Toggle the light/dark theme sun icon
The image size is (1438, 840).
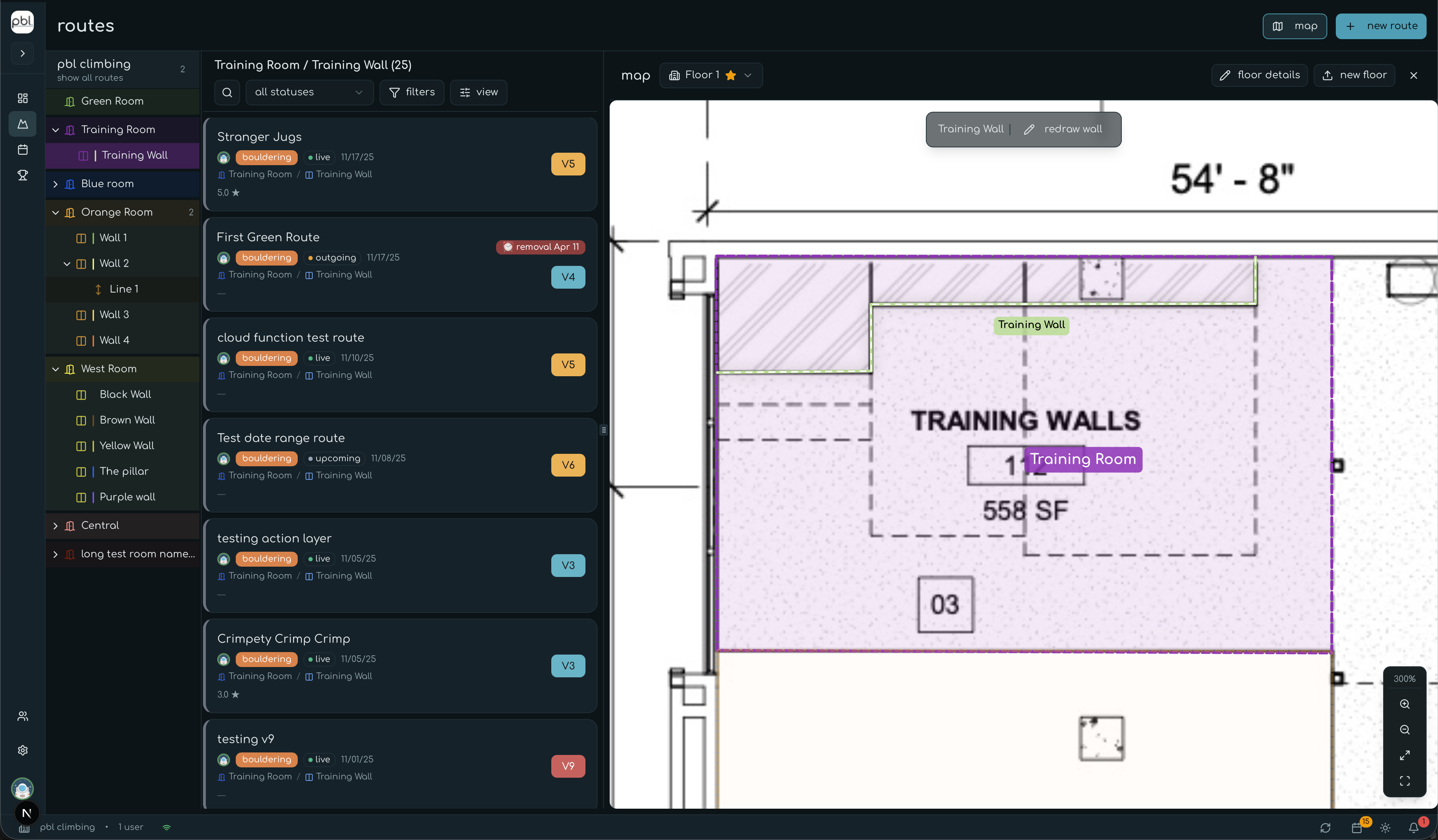(1385, 828)
